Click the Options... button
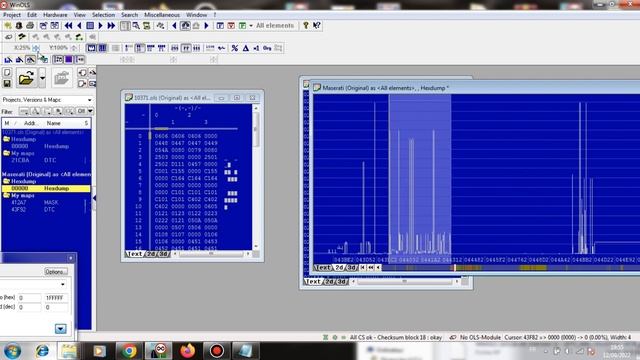The width and height of the screenshot is (640, 360). pos(56,271)
